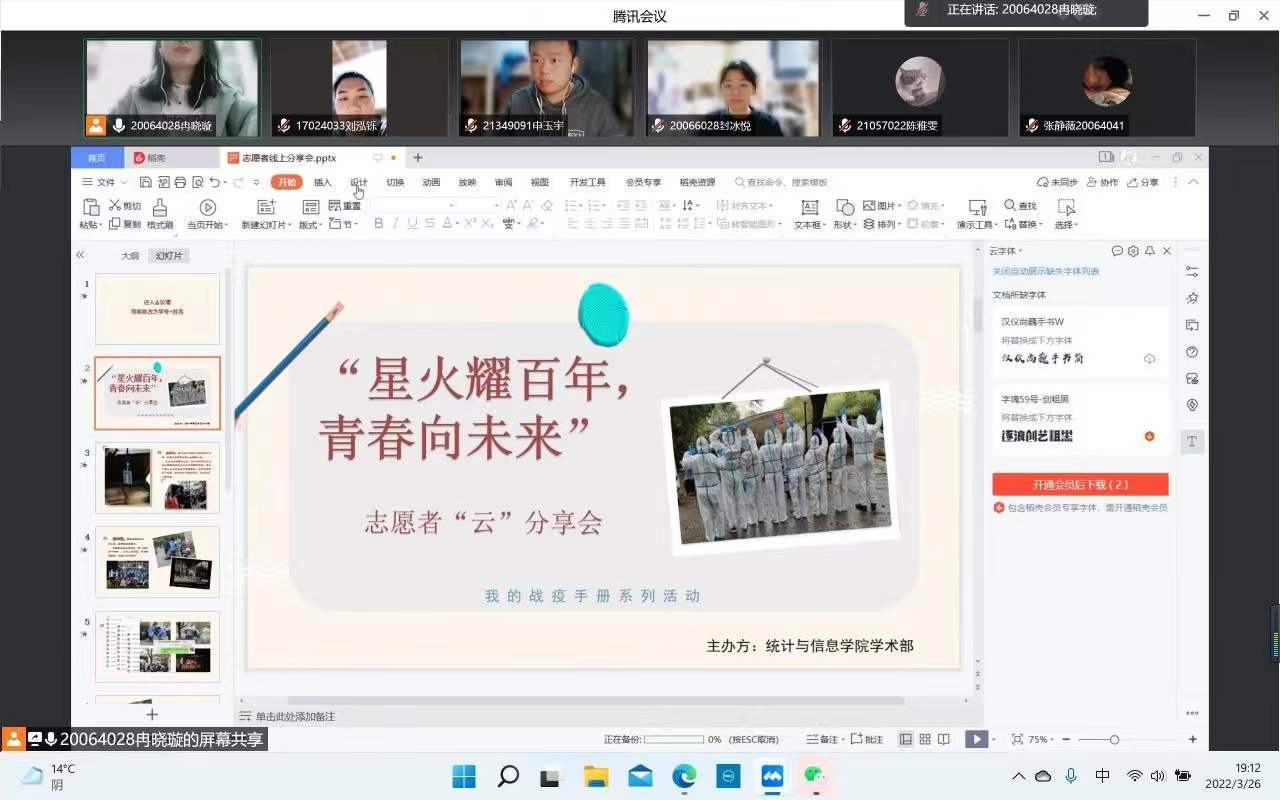This screenshot has width=1280, height=800.
Task: Click the Cut (剪切) scissors icon
Action: pyautogui.click(x=116, y=205)
